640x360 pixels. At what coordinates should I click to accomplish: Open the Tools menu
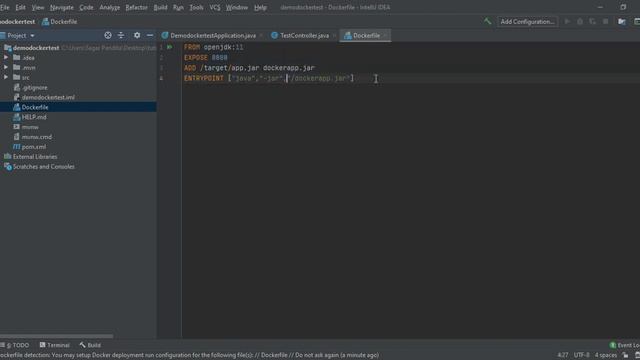pos(196,7)
